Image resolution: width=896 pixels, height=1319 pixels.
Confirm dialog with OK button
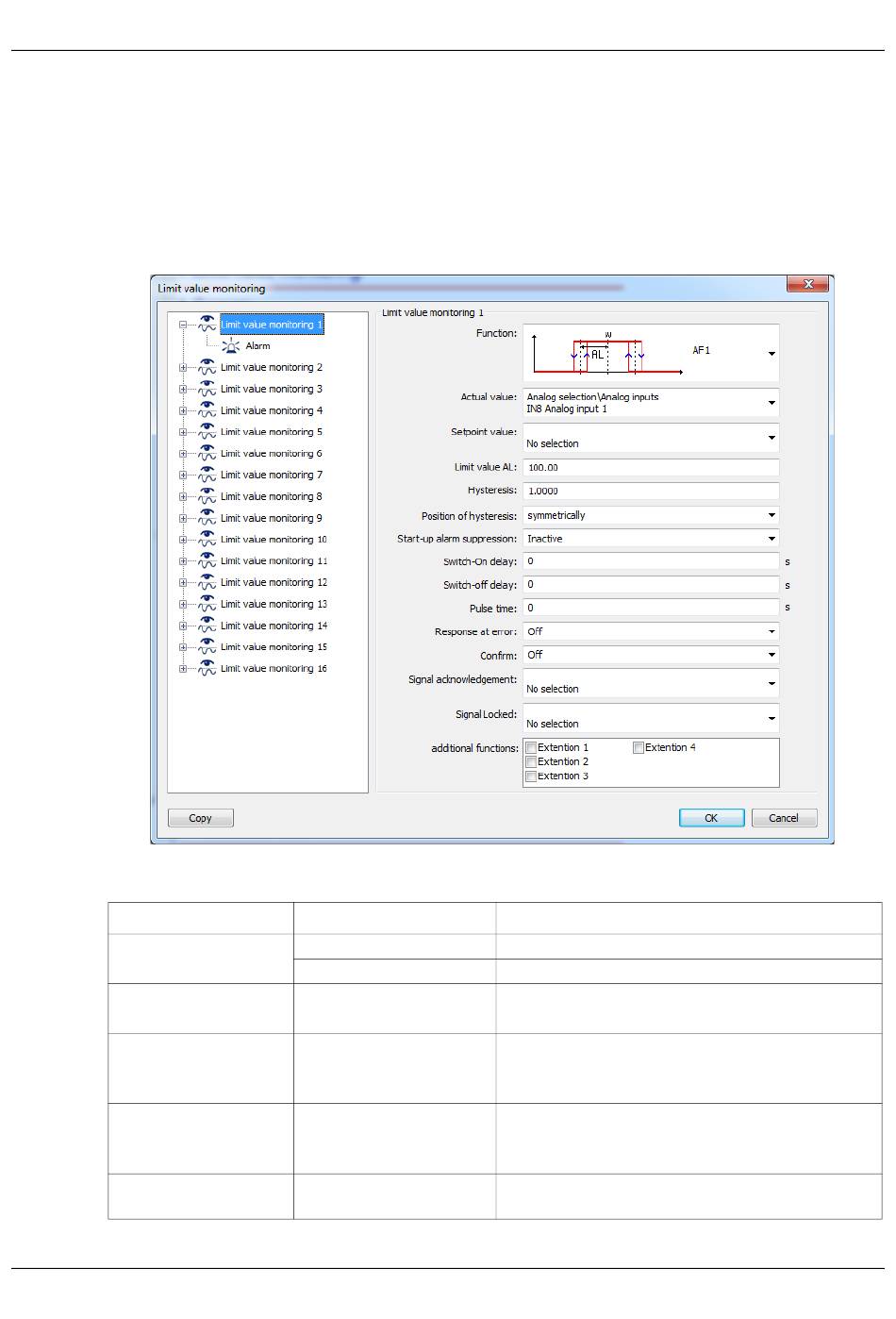(x=711, y=818)
